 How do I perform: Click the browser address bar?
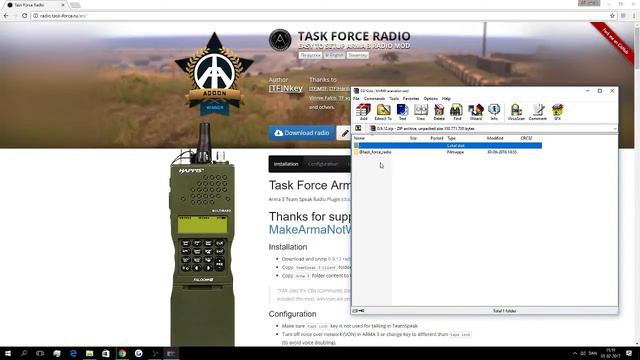pos(320,16)
